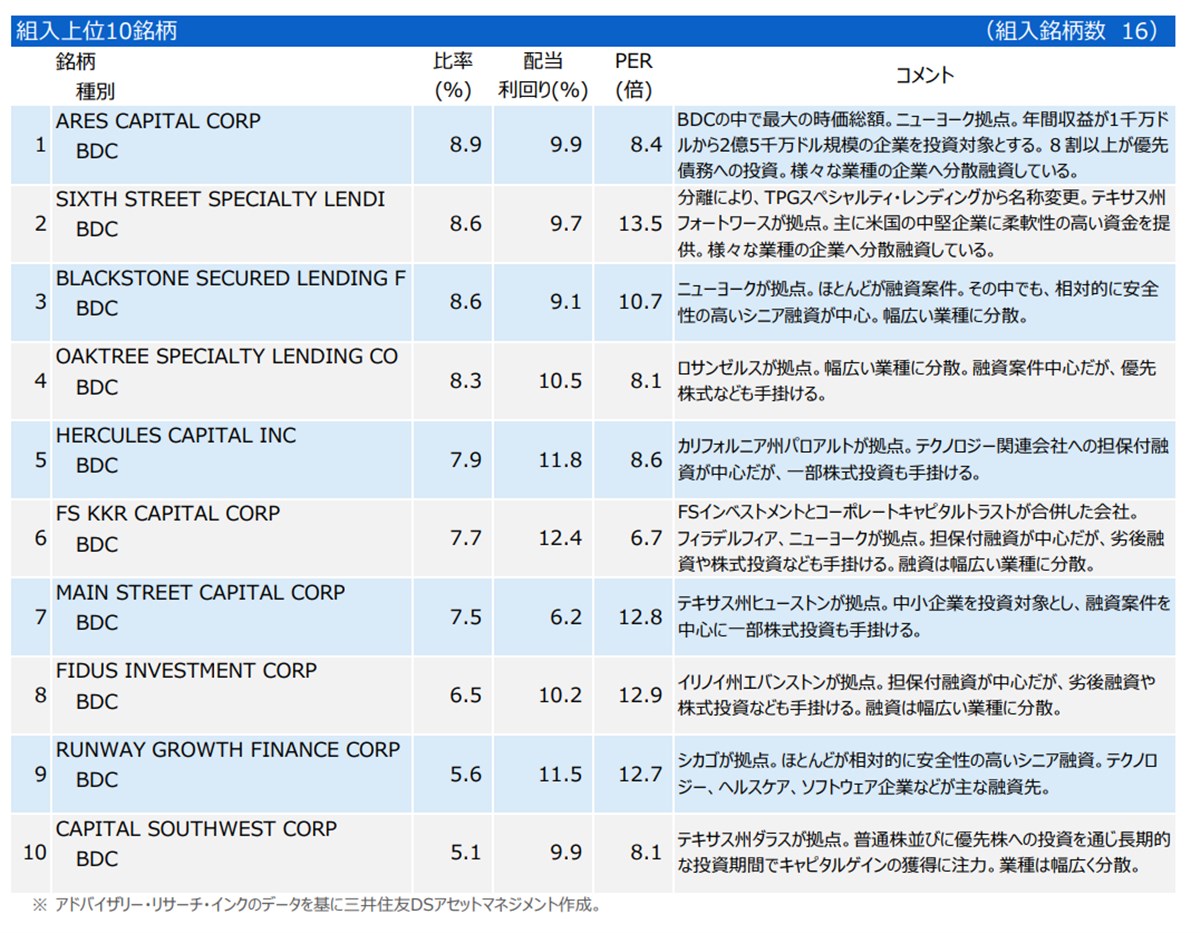
Task: Click the Sixth Street comment text
Action: [924, 224]
